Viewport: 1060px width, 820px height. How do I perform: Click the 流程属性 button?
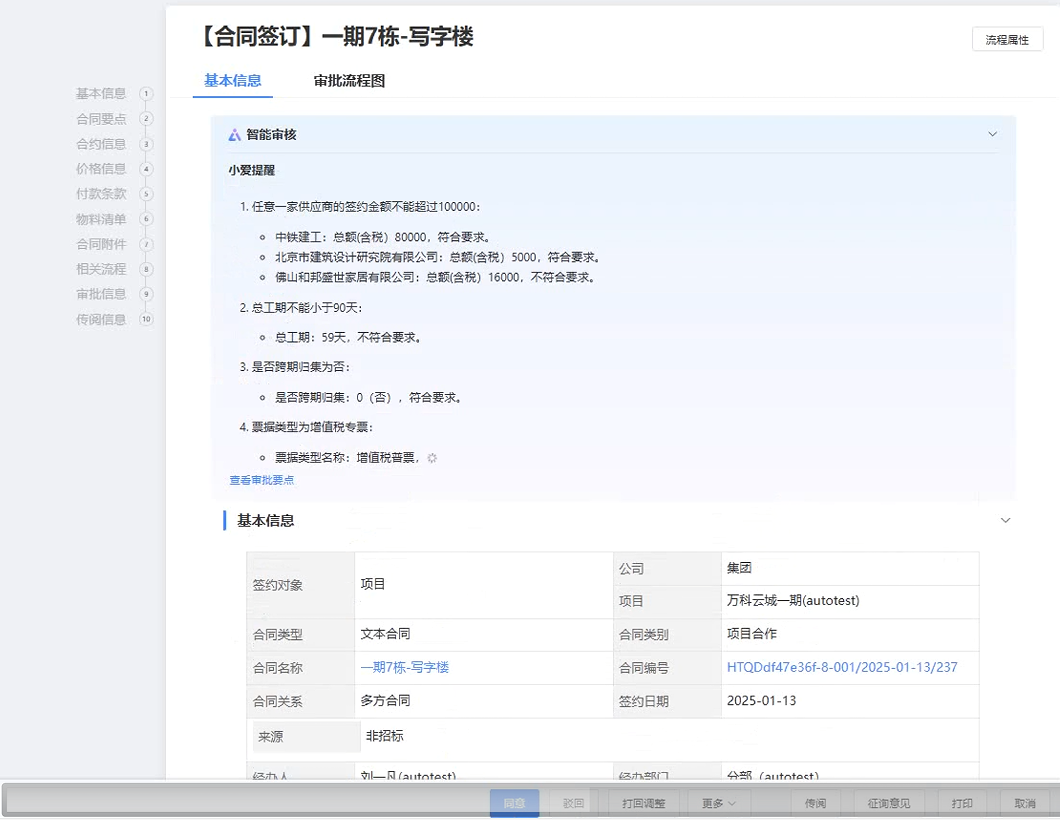(1007, 40)
